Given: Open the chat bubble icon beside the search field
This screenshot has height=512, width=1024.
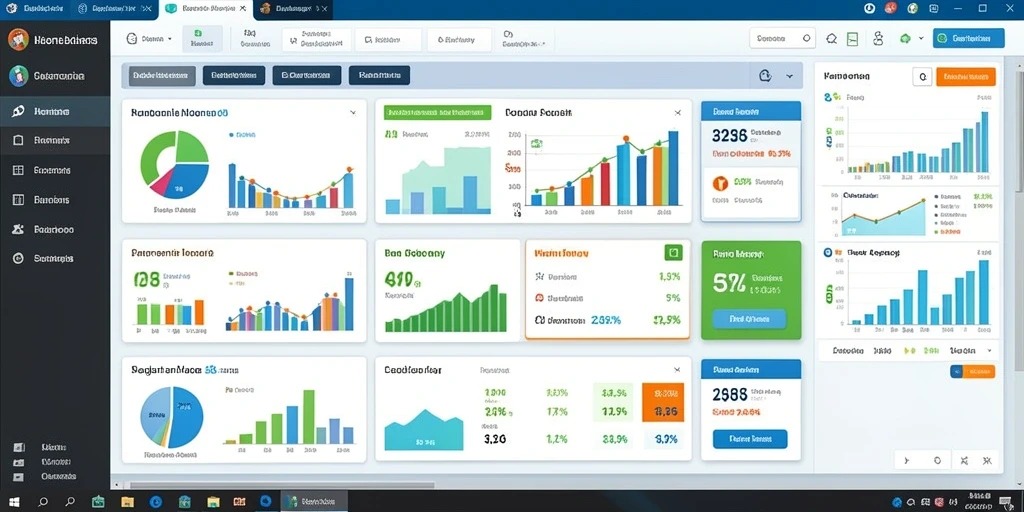Looking at the screenshot, I should 831,39.
